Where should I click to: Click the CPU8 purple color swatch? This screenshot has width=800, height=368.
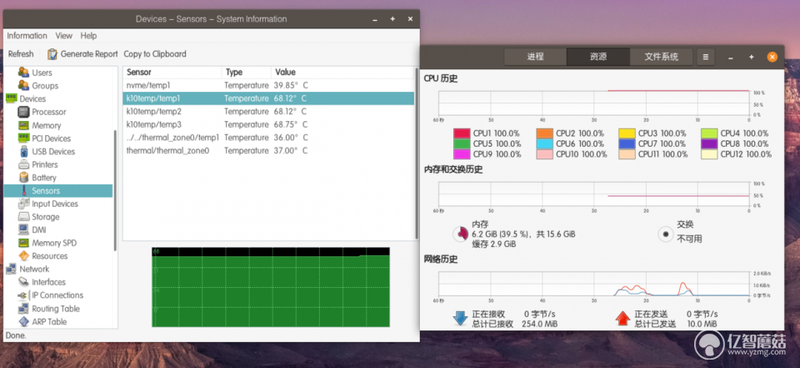pyautogui.click(x=709, y=144)
